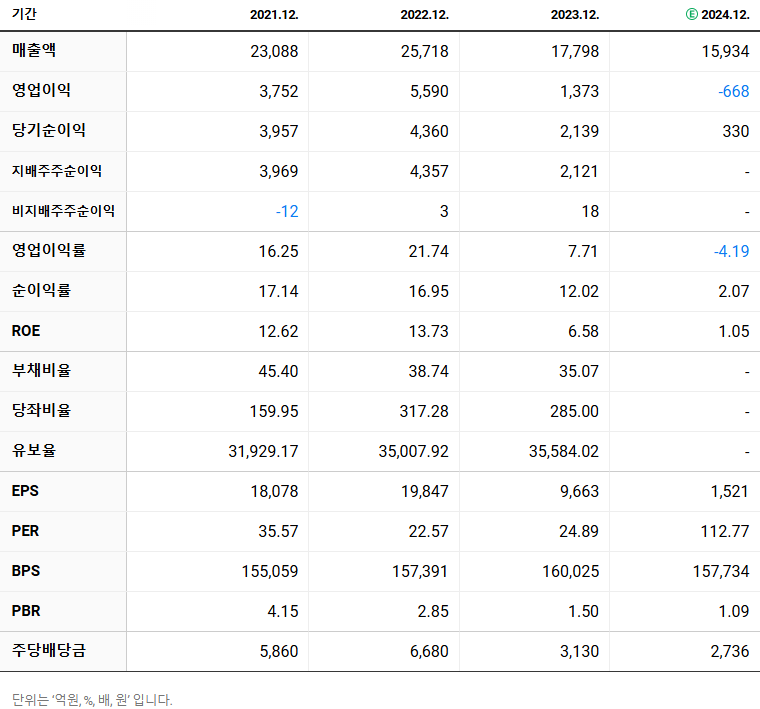
Task: Click the 당기순이익 value 330
Action: 736,131
